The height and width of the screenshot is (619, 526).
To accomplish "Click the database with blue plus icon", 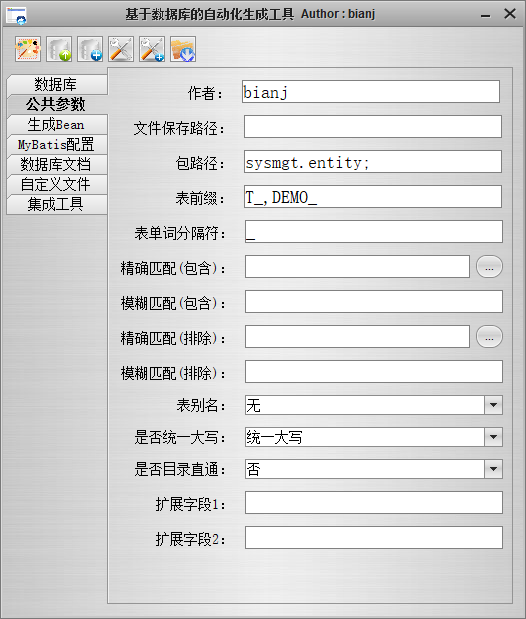I will point(90,49).
